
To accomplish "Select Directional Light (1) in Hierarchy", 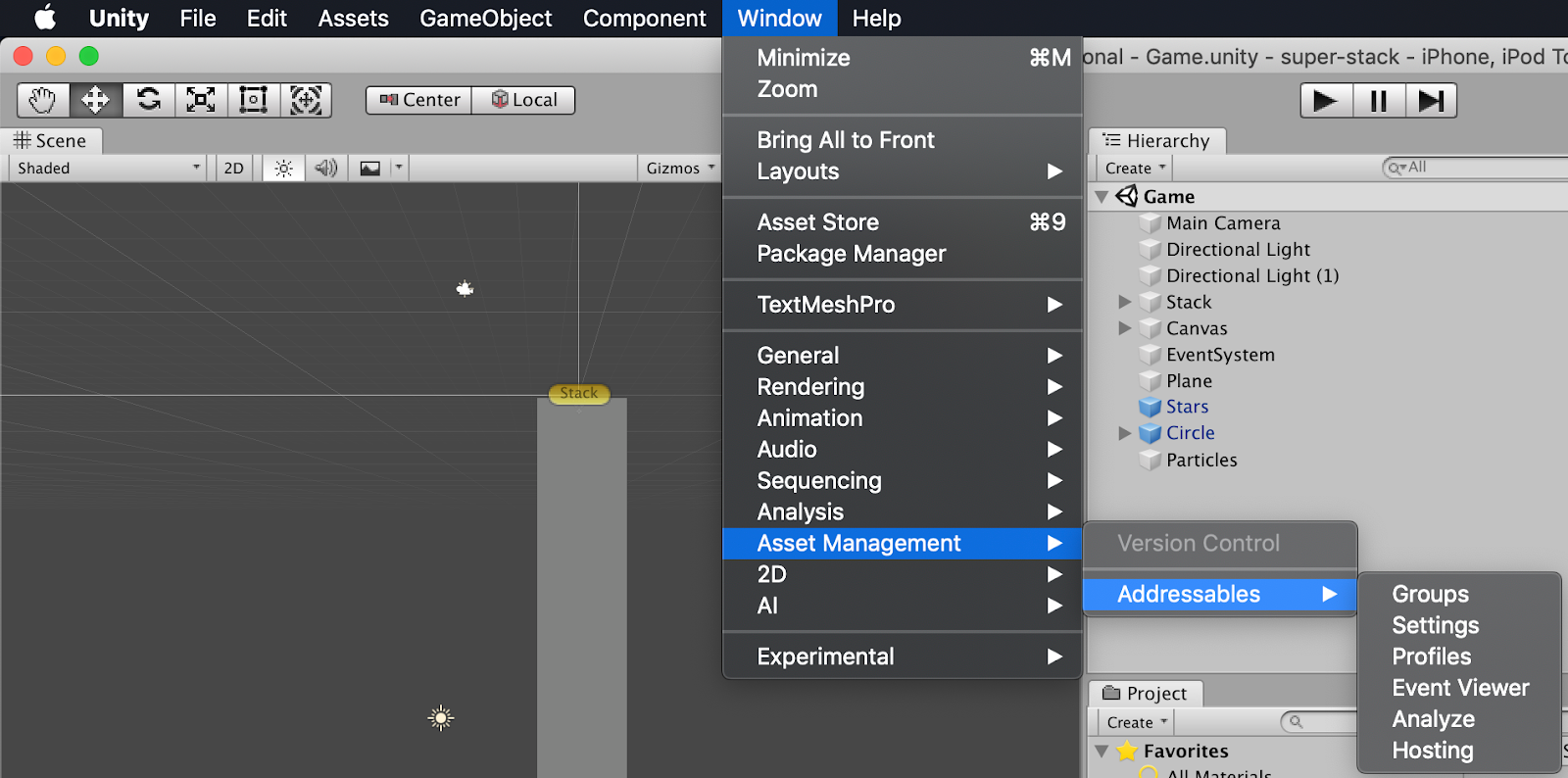I will 1252,276.
